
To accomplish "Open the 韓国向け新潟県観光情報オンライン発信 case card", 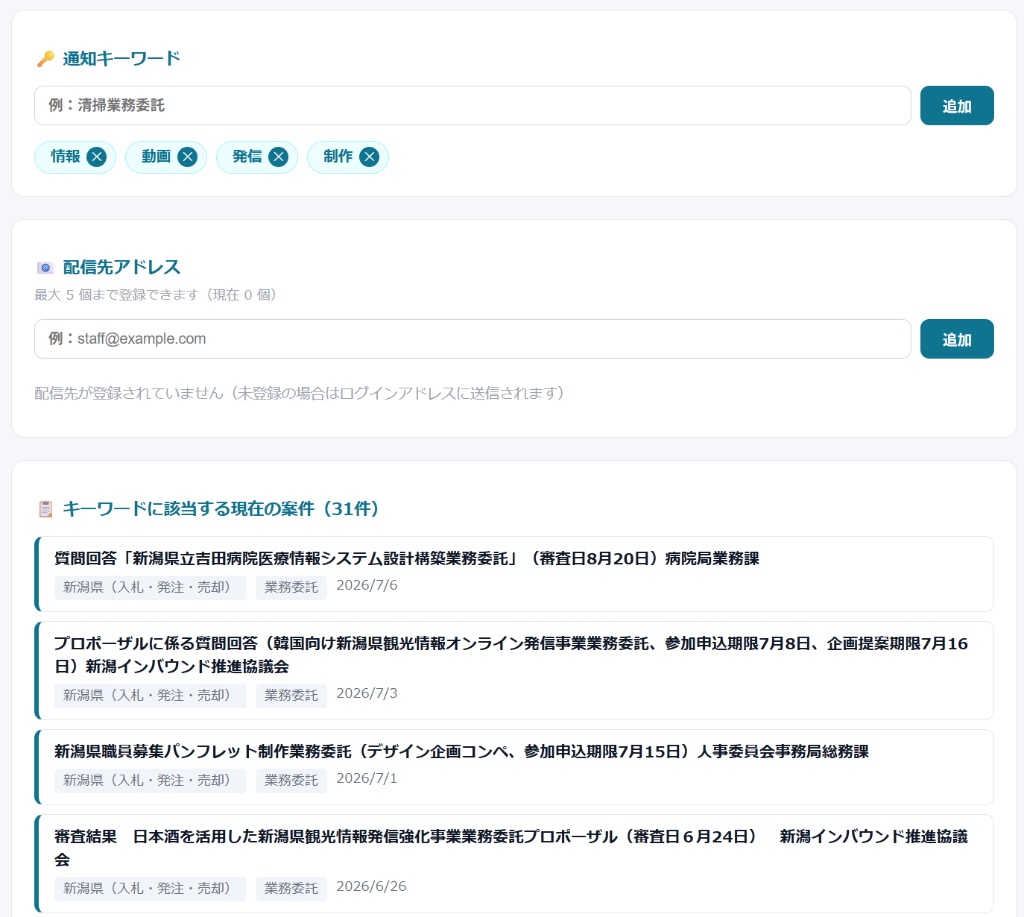I will click(x=514, y=671).
